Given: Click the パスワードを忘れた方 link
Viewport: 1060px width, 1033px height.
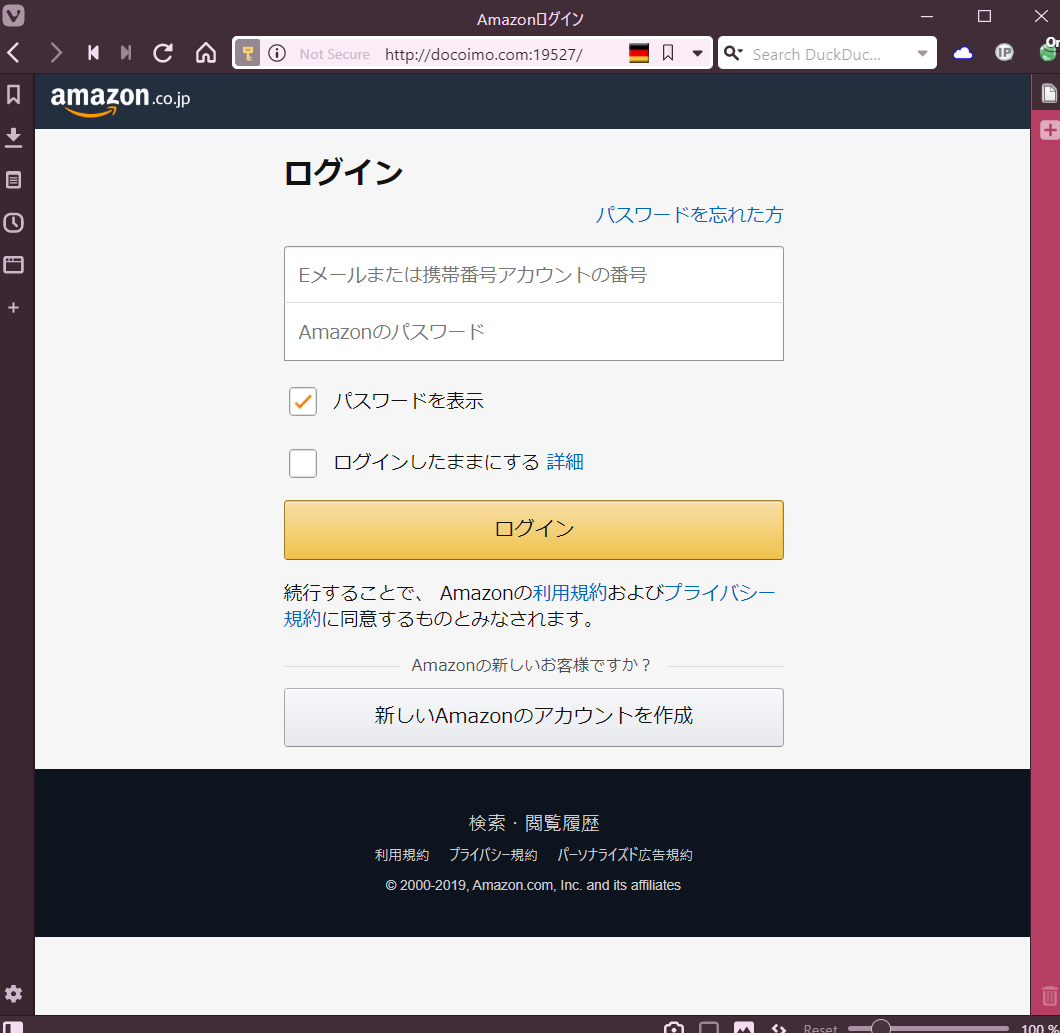Looking at the screenshot, I should [689, 215].
